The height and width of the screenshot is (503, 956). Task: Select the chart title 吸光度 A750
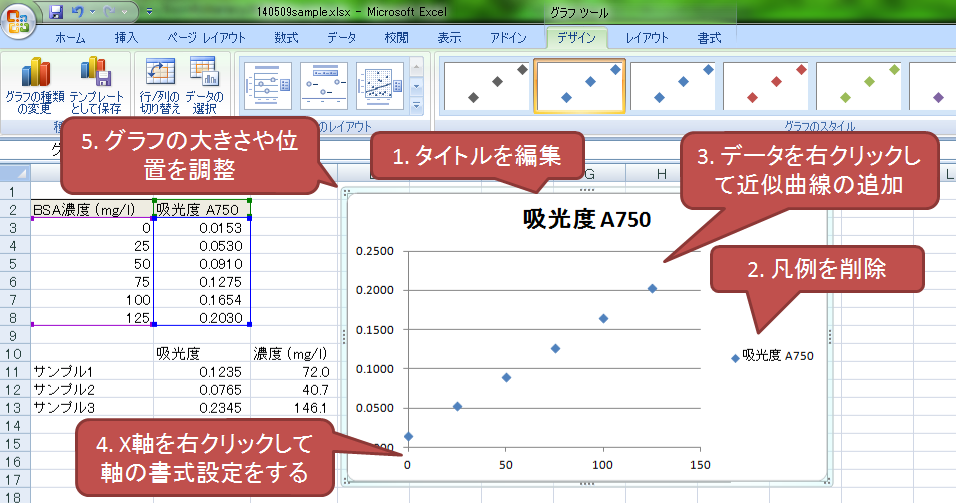[x=587, y=220]
